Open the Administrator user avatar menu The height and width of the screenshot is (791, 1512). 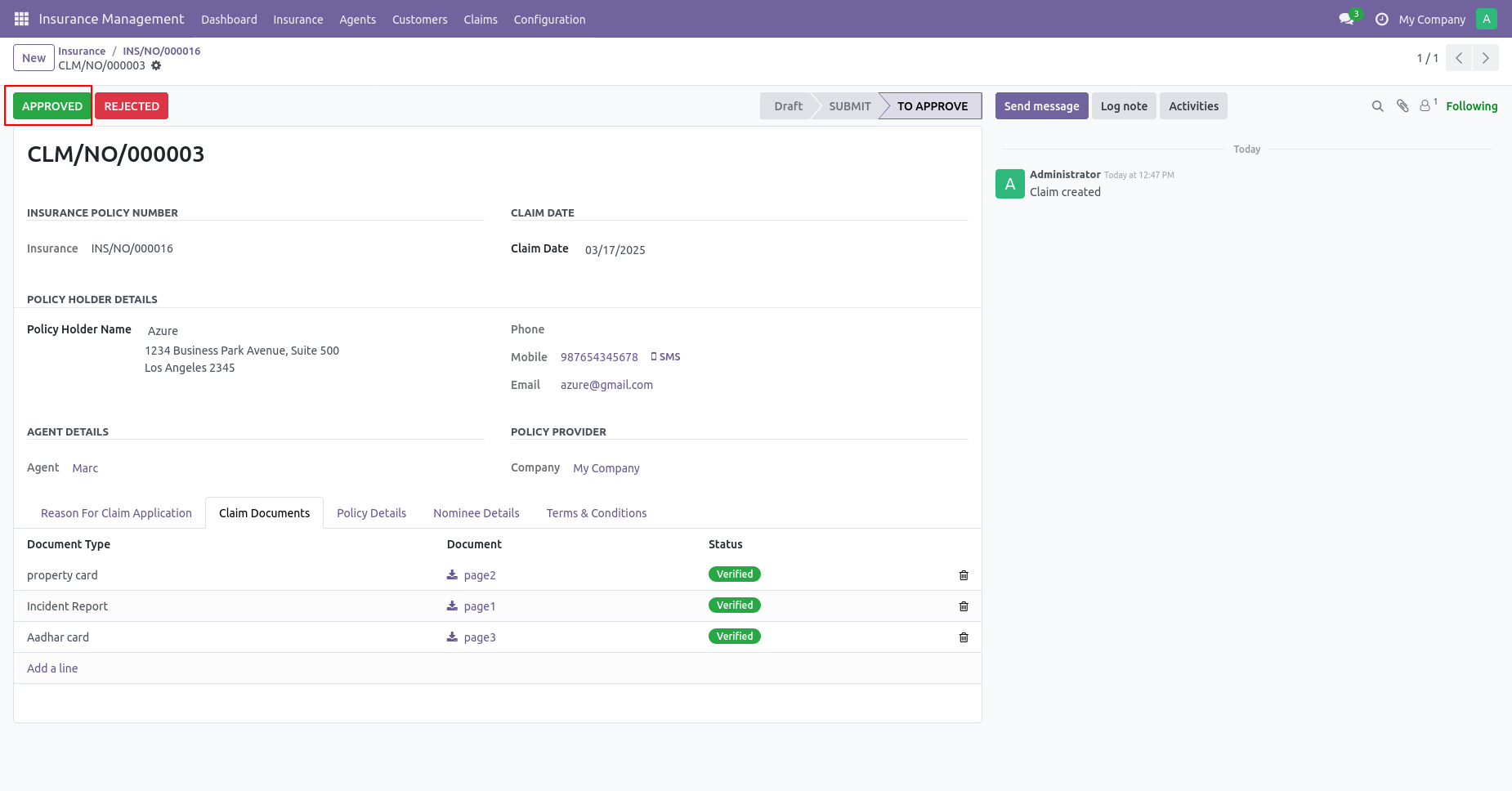click(x=1487, y=19)
